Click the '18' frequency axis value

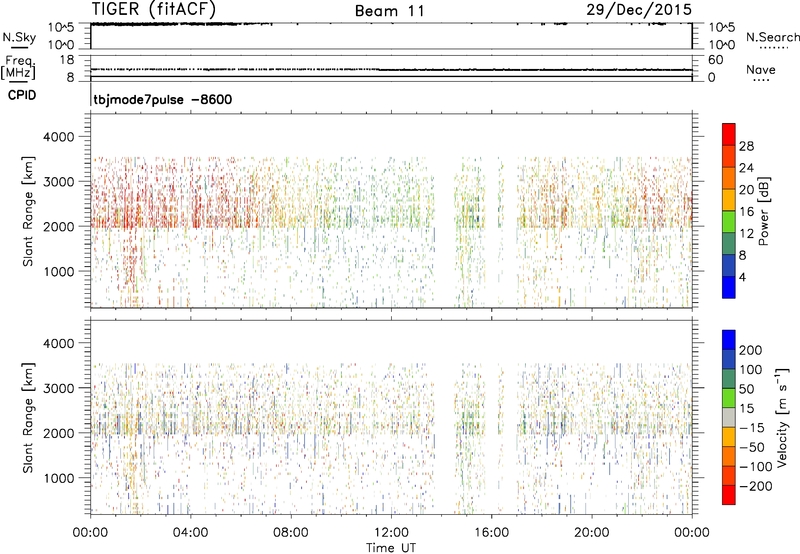click(x=67, y=60)
